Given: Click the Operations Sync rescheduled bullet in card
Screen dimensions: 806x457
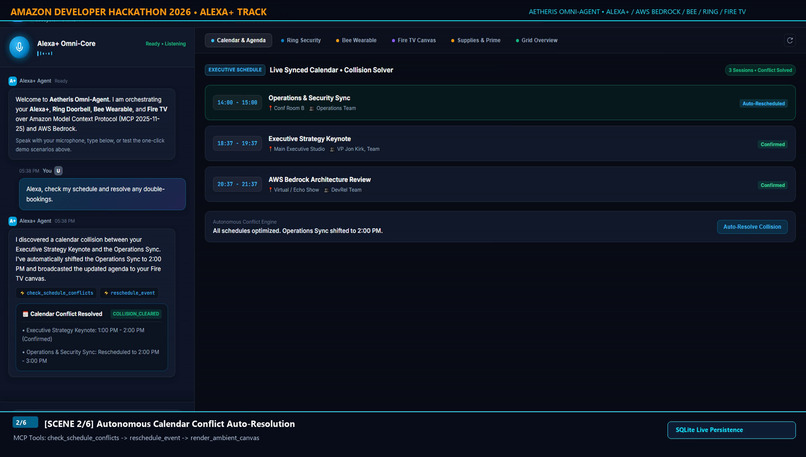Looking at the screenshot, I should (x=90, y=356).
